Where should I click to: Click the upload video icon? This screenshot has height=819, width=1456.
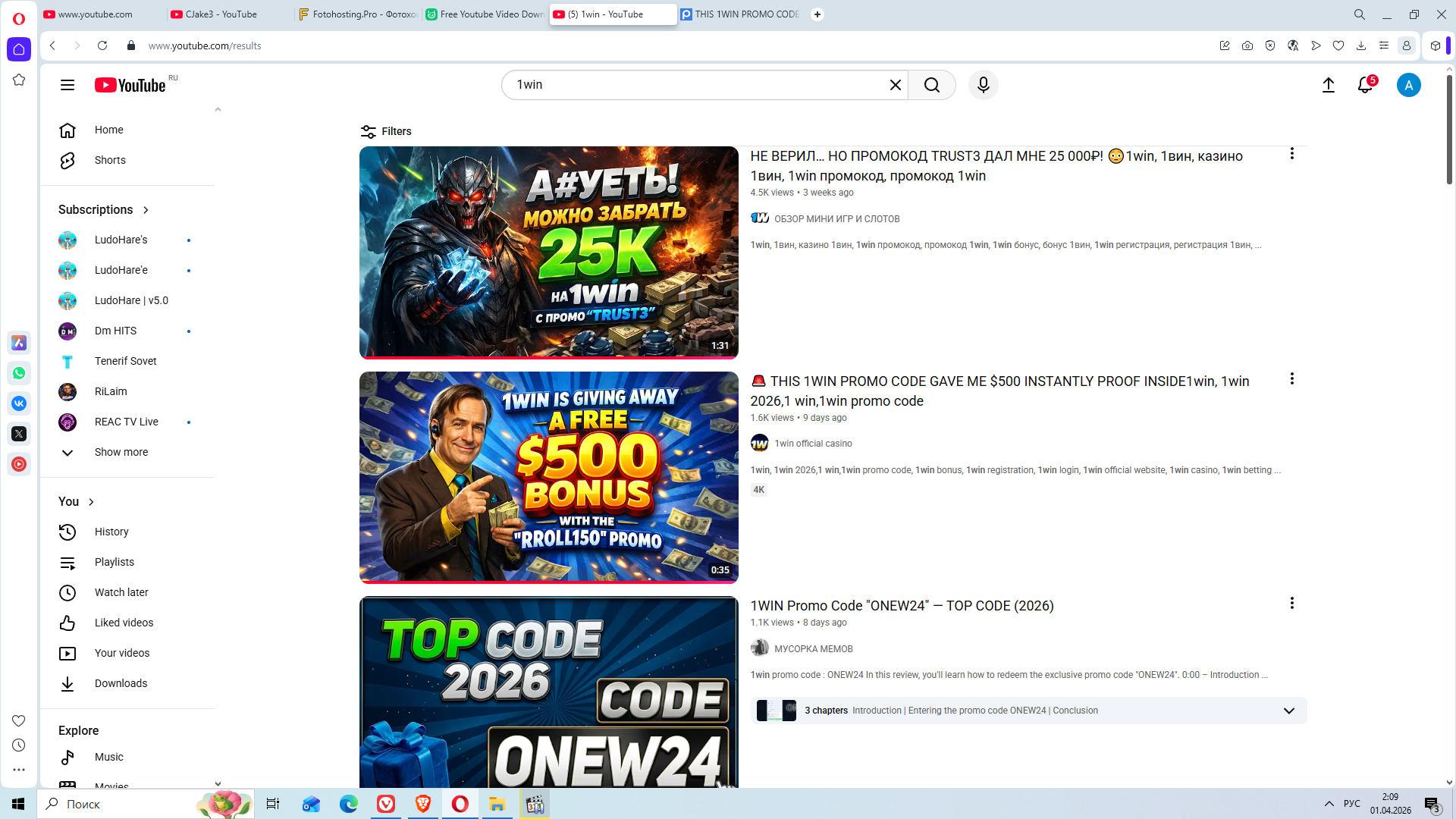1328,85
